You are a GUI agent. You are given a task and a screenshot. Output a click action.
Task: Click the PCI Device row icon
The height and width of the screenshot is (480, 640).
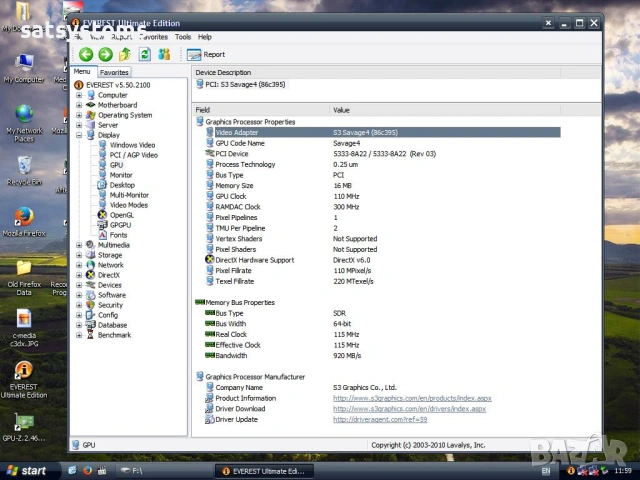209,153
